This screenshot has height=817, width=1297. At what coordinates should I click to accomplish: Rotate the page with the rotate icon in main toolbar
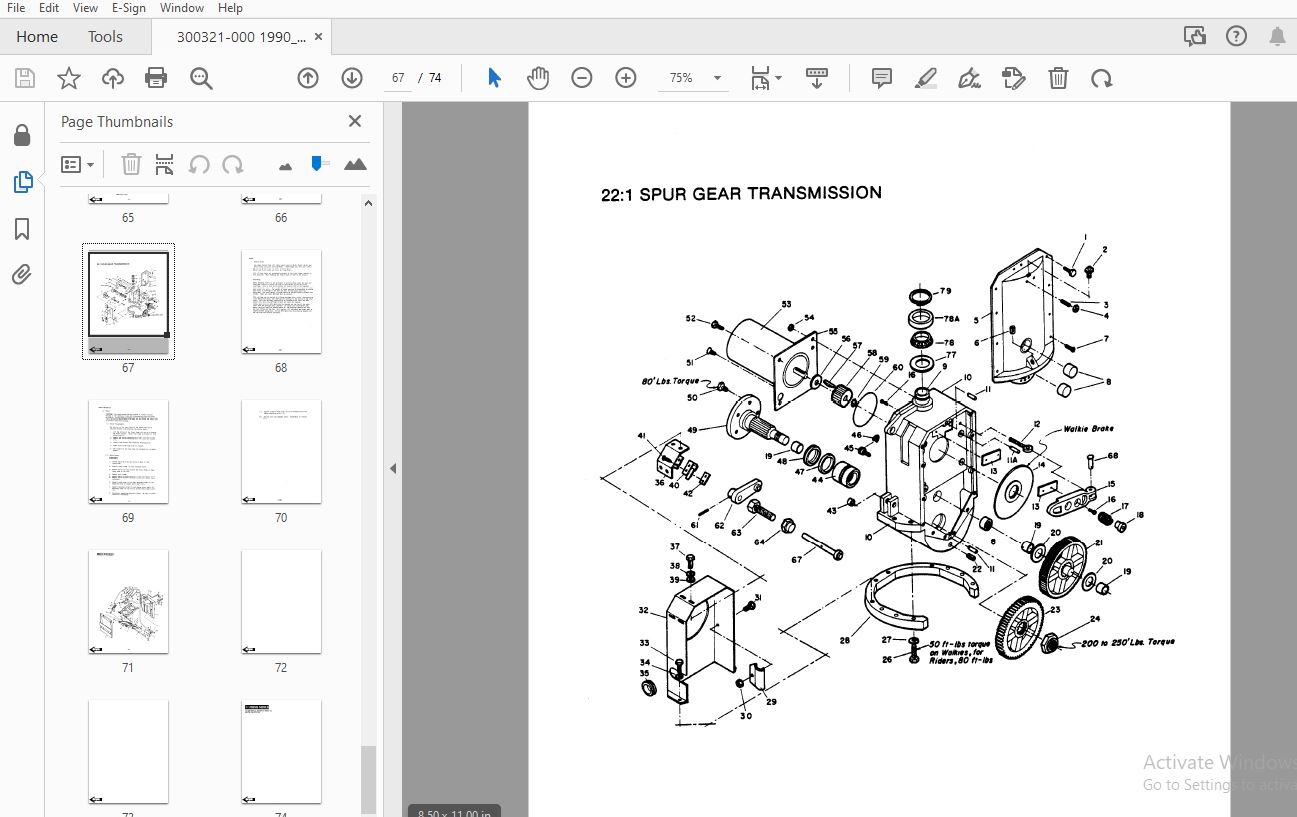[1101, 78]
